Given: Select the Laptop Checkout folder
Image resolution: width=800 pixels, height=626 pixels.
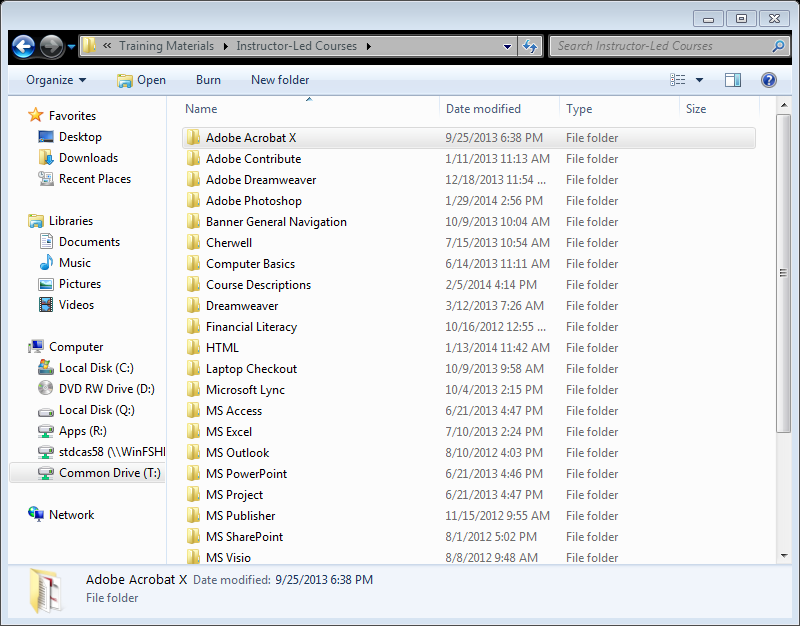Looking at the screenshot, I should pos(251,369).
